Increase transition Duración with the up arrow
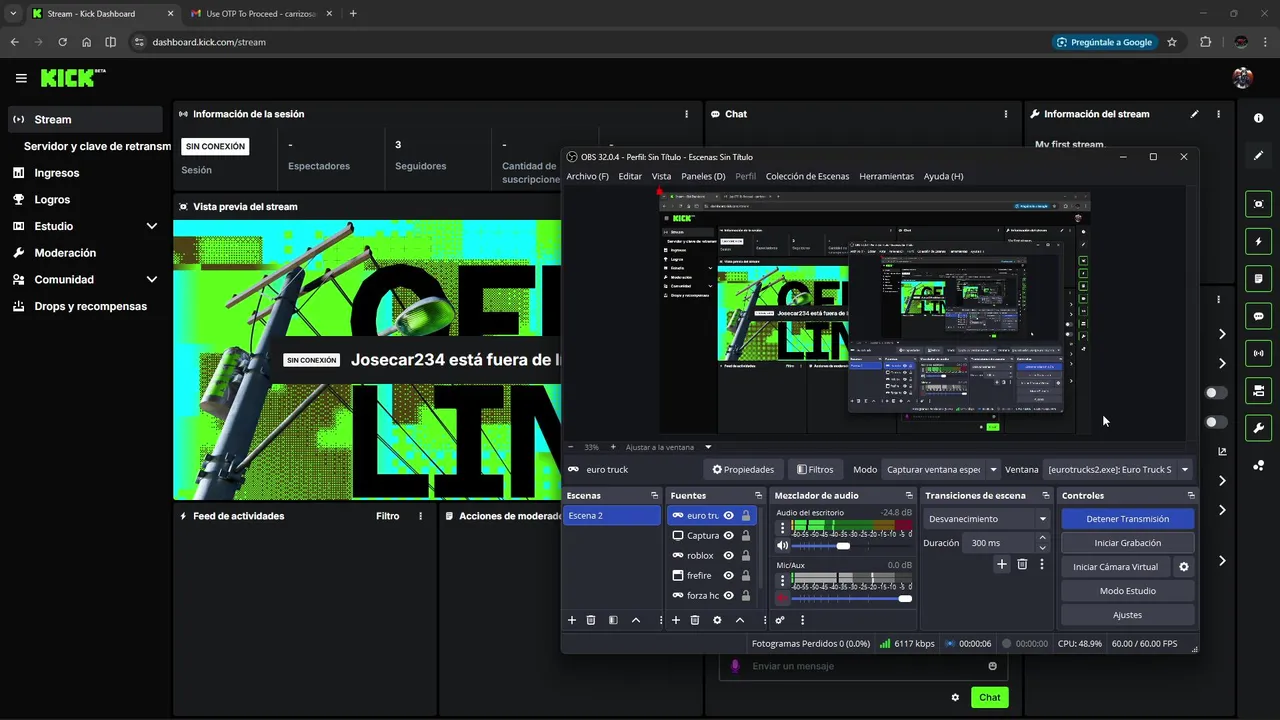This screenshot has height=720, width=1280. click(x=1042, y=538)
